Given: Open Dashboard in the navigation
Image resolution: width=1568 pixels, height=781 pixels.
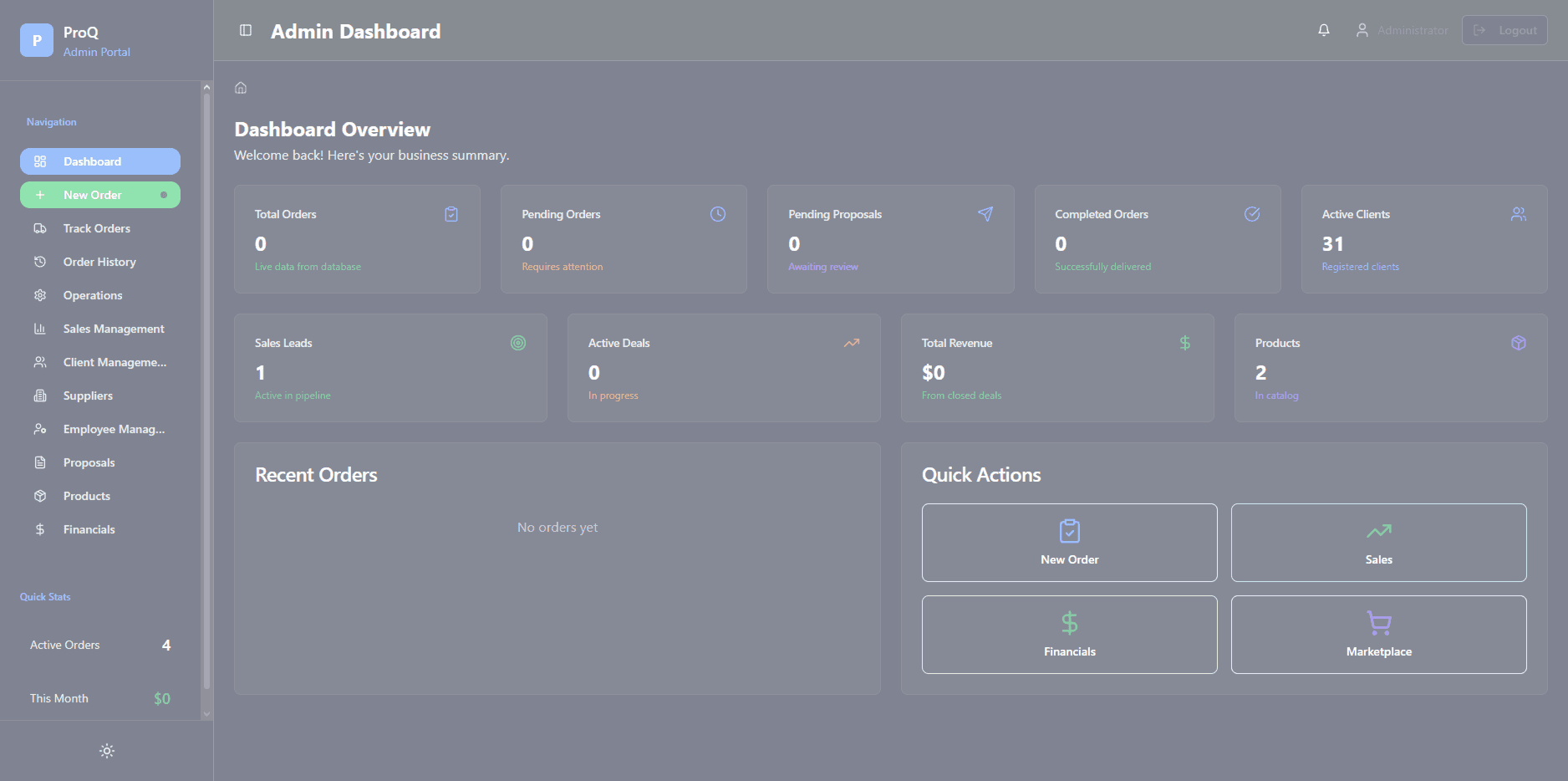Looking at the screenshot, I should pos(100,161).
